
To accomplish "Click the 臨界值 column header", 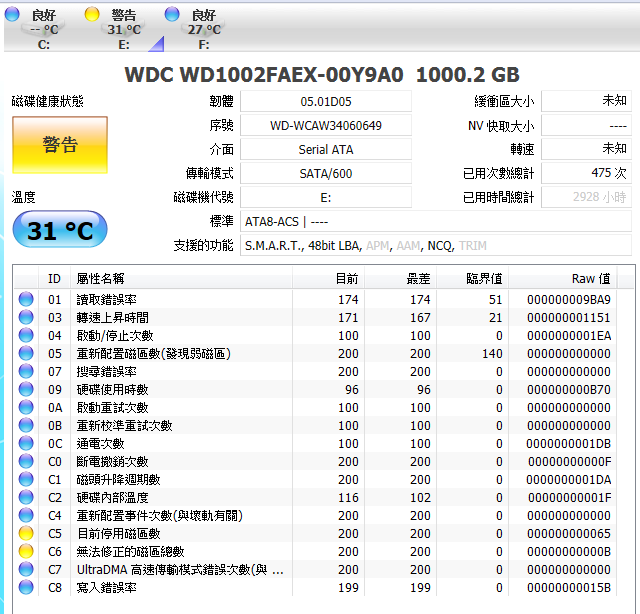I will [x=473, y=278].
